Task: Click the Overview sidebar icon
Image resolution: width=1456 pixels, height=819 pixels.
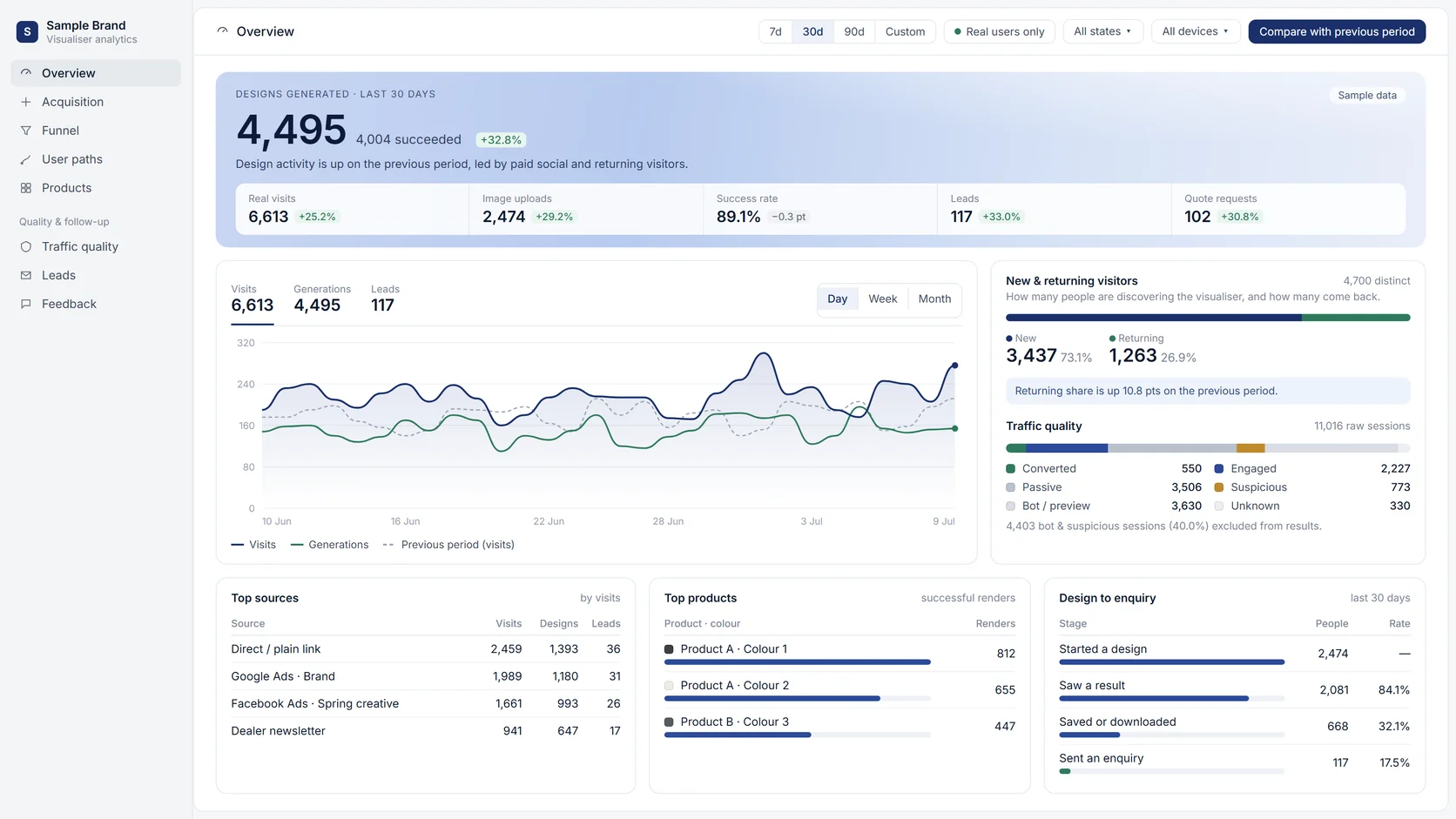Action: click(26, 73)
